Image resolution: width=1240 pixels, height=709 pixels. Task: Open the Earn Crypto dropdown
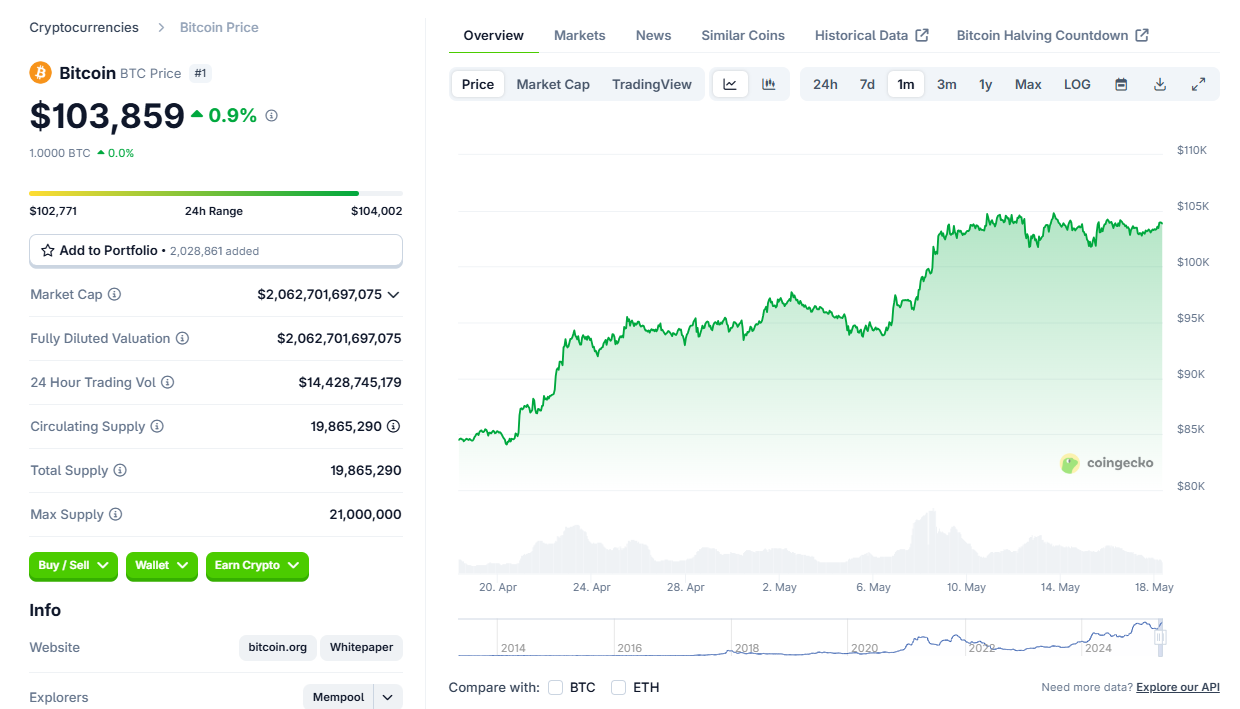[x=257, y=566]
